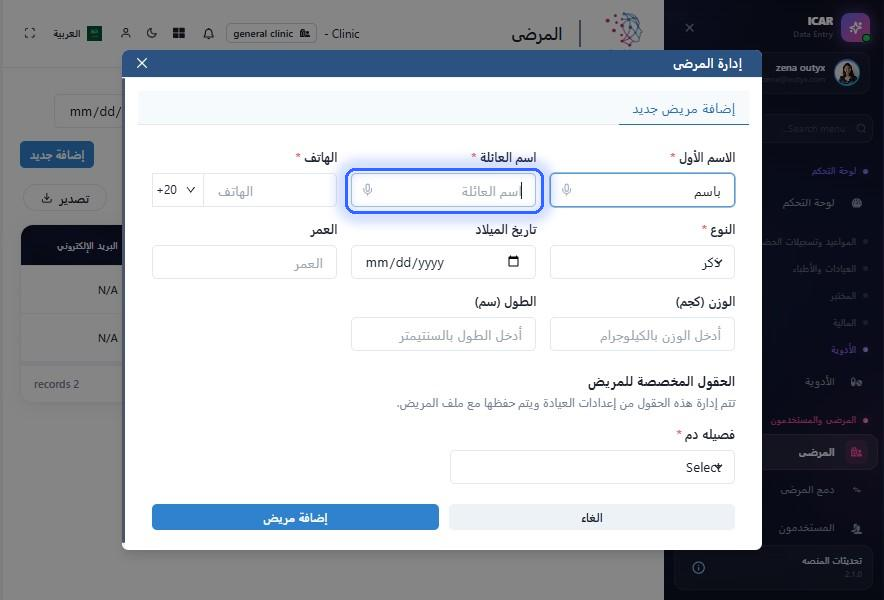Click the search icon in sidebar menu
Image resolution: width=884 pixels, height=600 pixels.
click(x=861, y=129)
